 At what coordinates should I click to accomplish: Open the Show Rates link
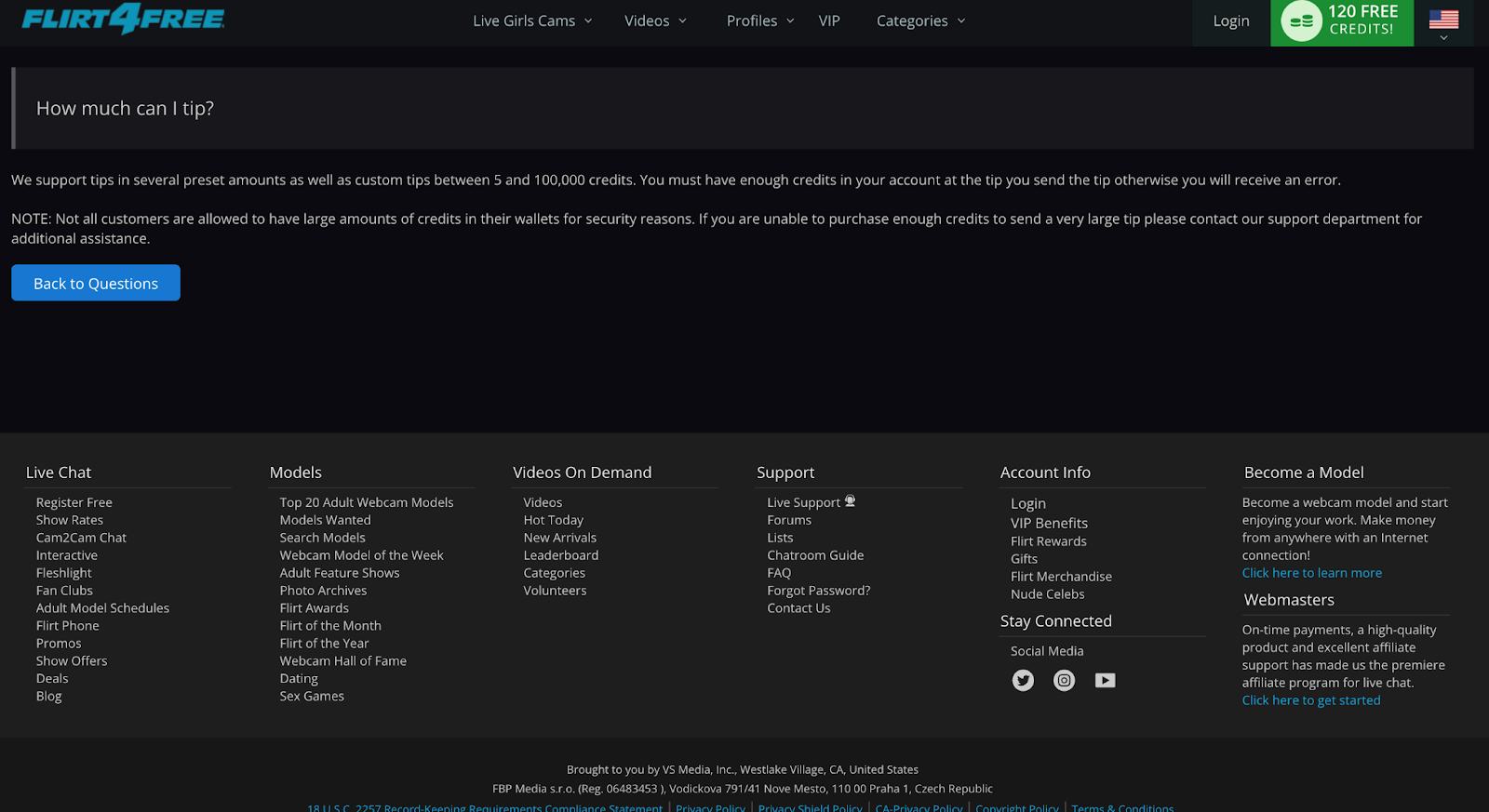point(70,520)
